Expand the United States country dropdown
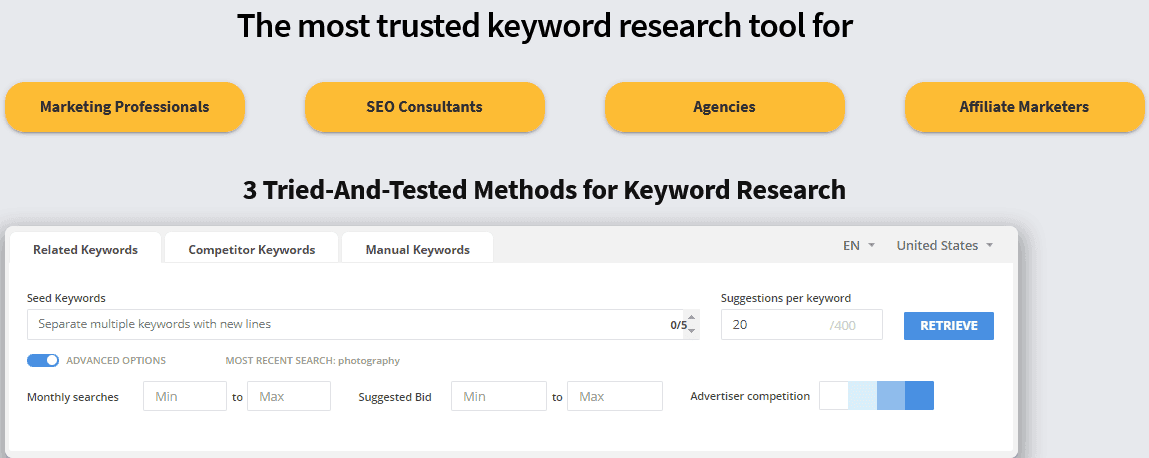Image resolution: width=1149 pixels, height=458 pixels. pyautogui.click(x=944, y=245)
